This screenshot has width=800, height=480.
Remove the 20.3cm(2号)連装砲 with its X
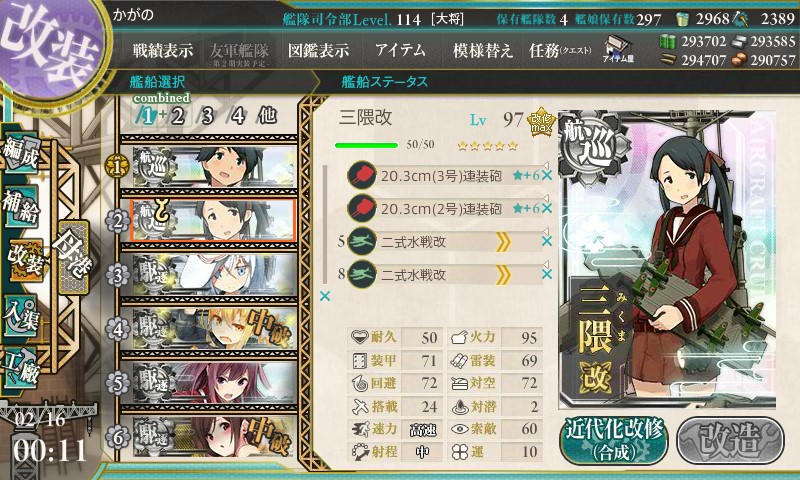(546, 208)
